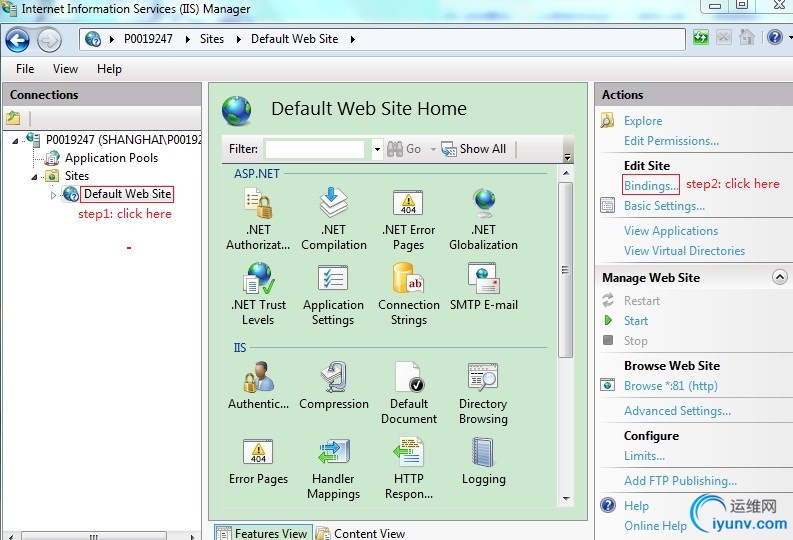Expand the Default Web Site node

pyautogui.click(x=53, y=195)
